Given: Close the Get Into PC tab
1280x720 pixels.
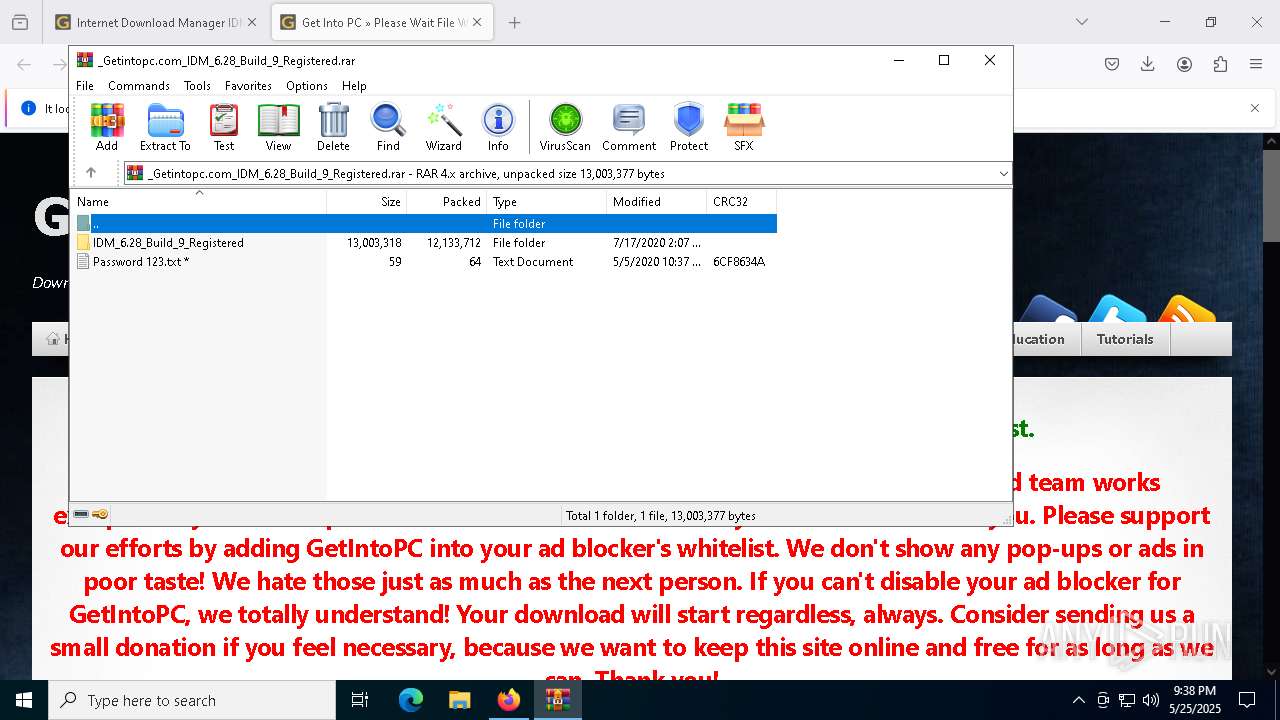Looking at the screenshot, I should click(x=477, y=22).
